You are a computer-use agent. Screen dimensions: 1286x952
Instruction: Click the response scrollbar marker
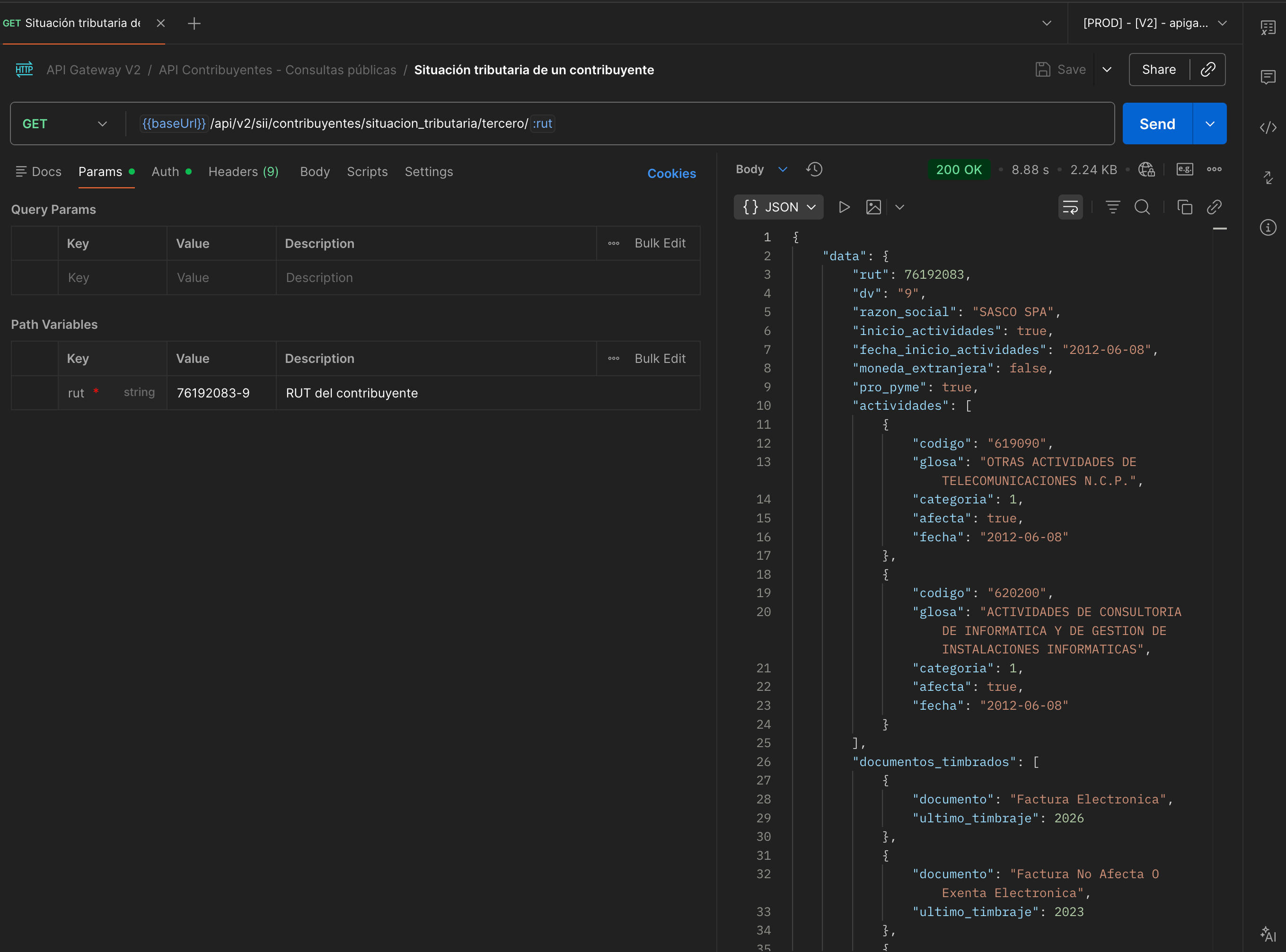pyautogui.click(x=1219, y=229)
